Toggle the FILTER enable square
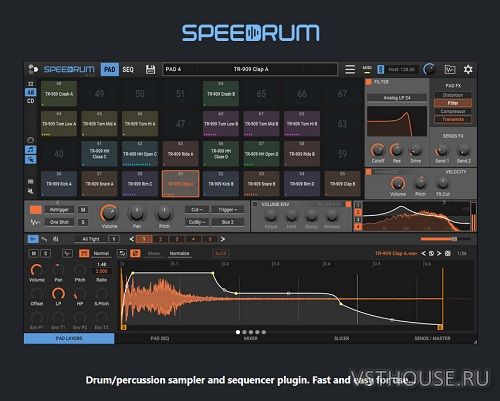Image resolution: width=500 pixels, height=401 pixels. (369, 82)
